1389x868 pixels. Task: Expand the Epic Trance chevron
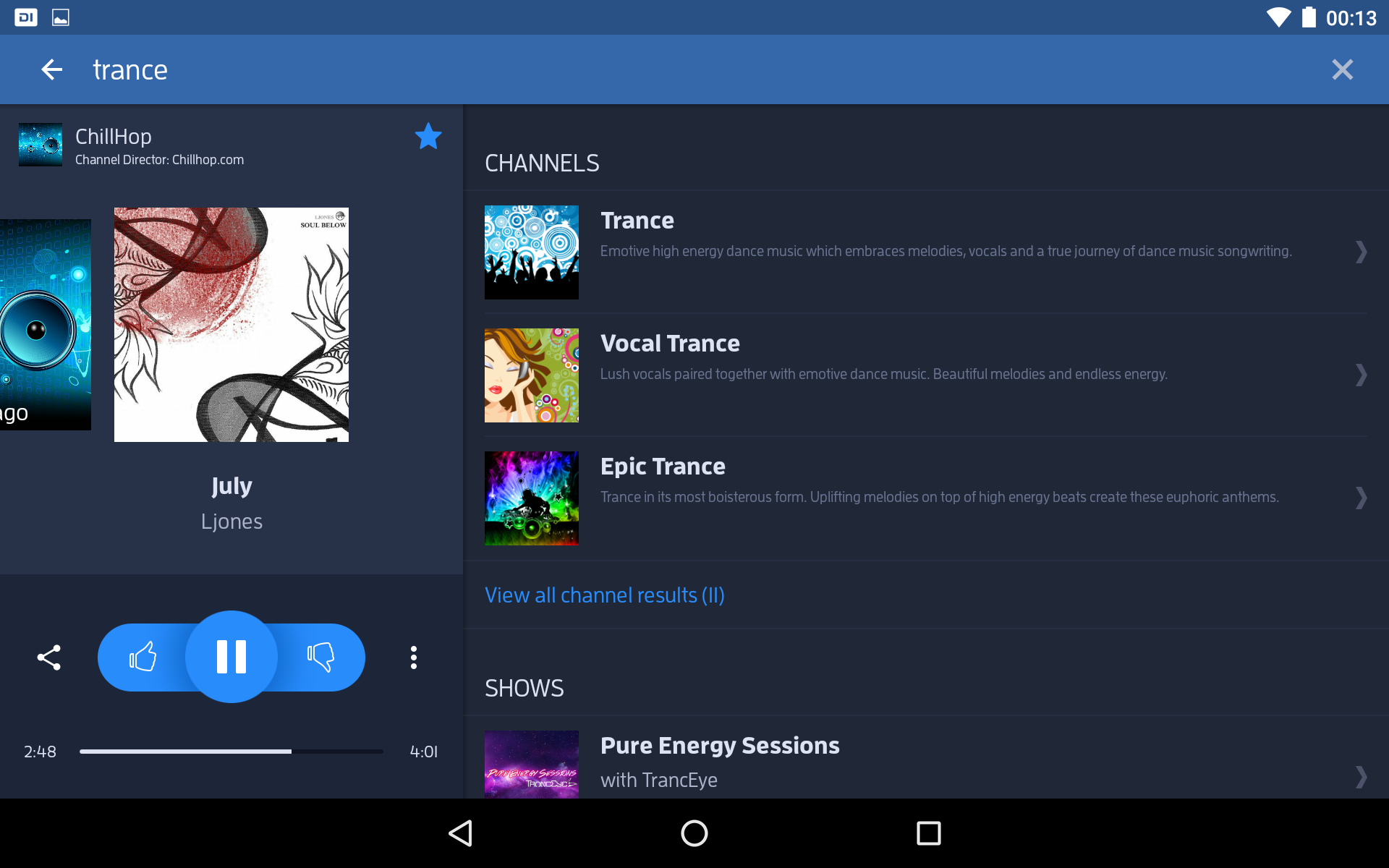click(x=1361, y=498)
